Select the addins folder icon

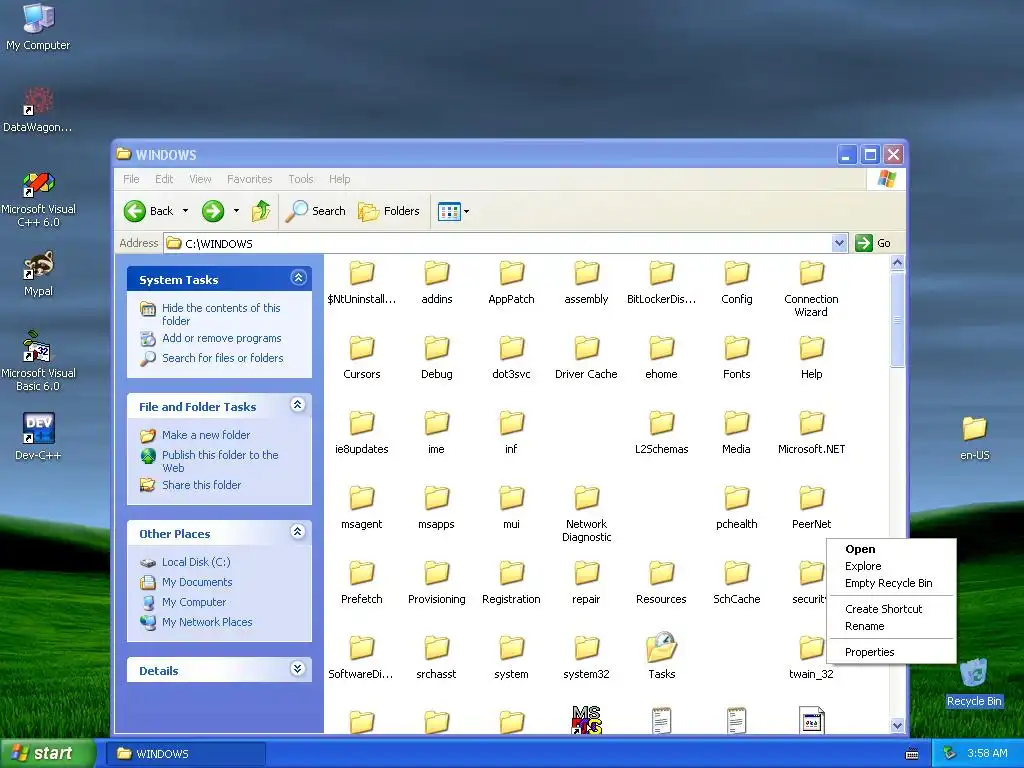pyautogui.click(x=436, y=274)
